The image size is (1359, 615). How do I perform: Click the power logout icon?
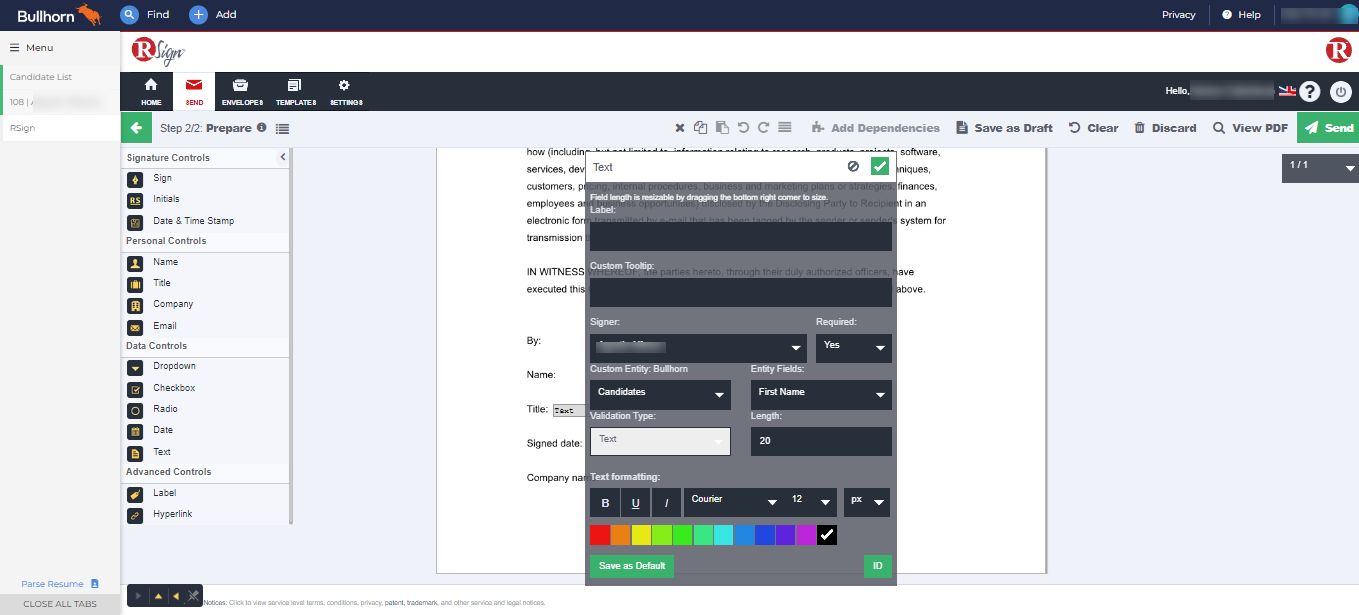1340,92
